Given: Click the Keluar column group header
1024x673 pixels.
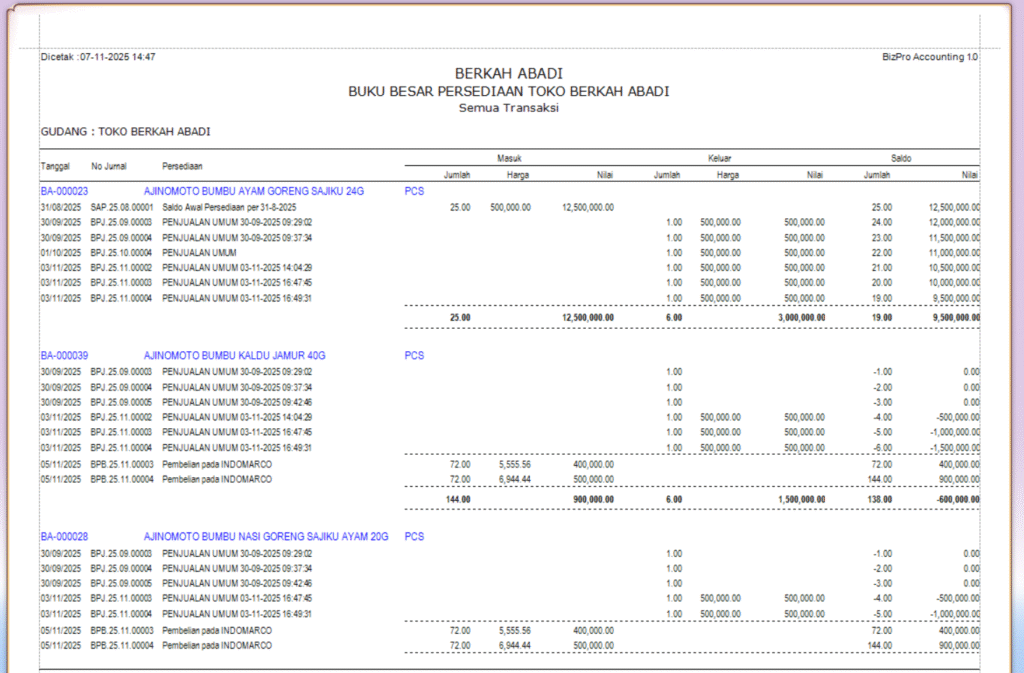Looking at the screenshot, I should click(x=720, y=158).
